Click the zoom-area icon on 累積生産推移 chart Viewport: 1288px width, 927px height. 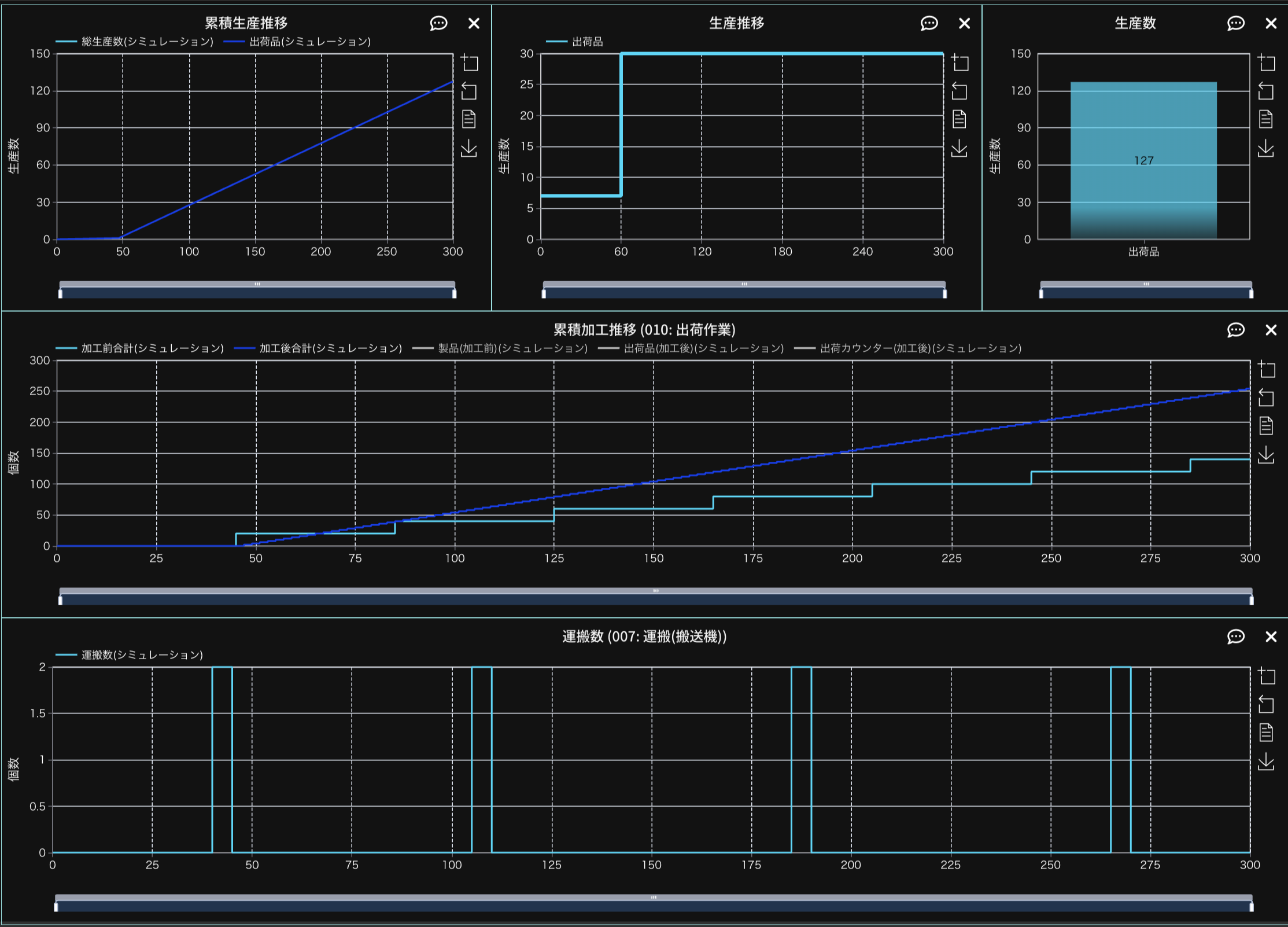(x=470, y=62)
